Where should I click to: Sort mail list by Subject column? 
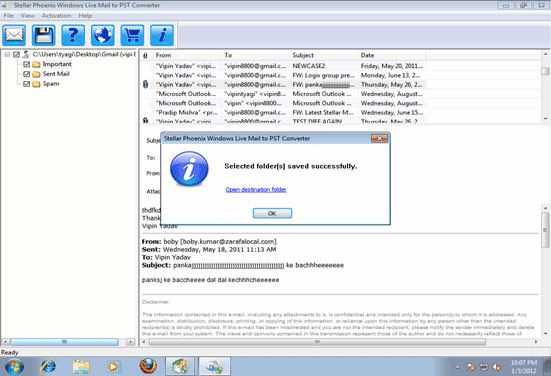click(323, 56)
